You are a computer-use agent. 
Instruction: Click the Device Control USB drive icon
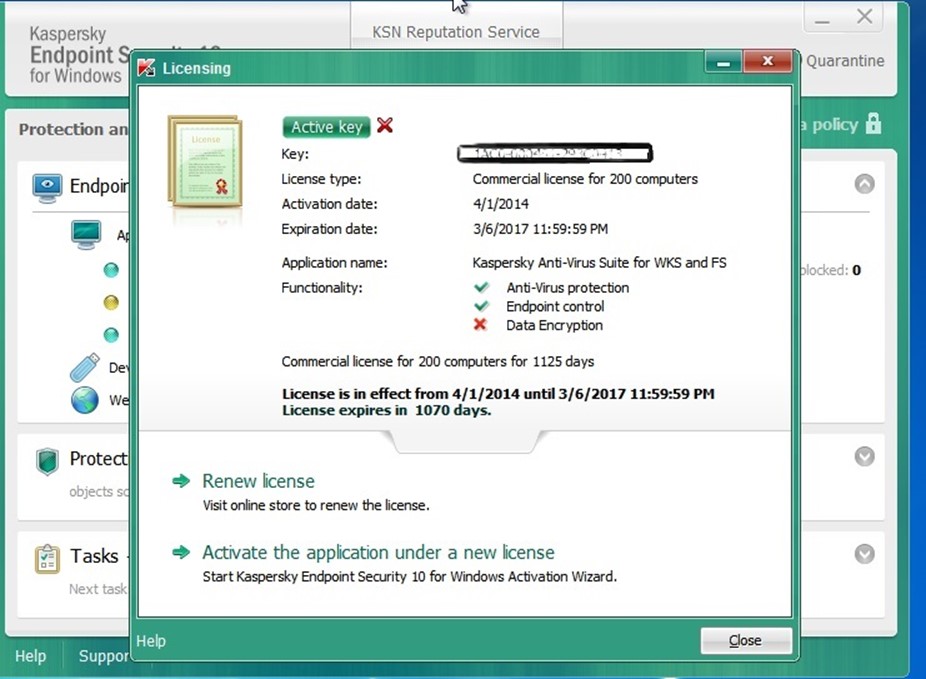coord(84,367)
